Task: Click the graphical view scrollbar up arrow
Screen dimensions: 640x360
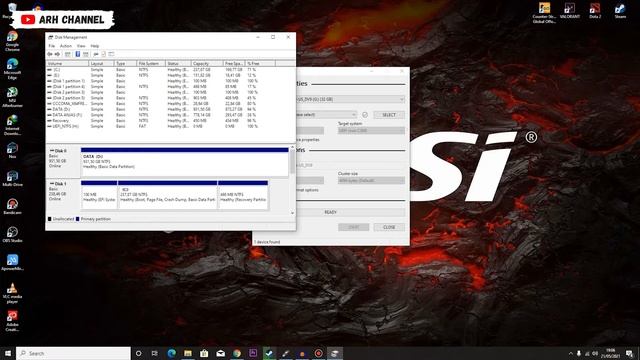Action: click(292, 147)
